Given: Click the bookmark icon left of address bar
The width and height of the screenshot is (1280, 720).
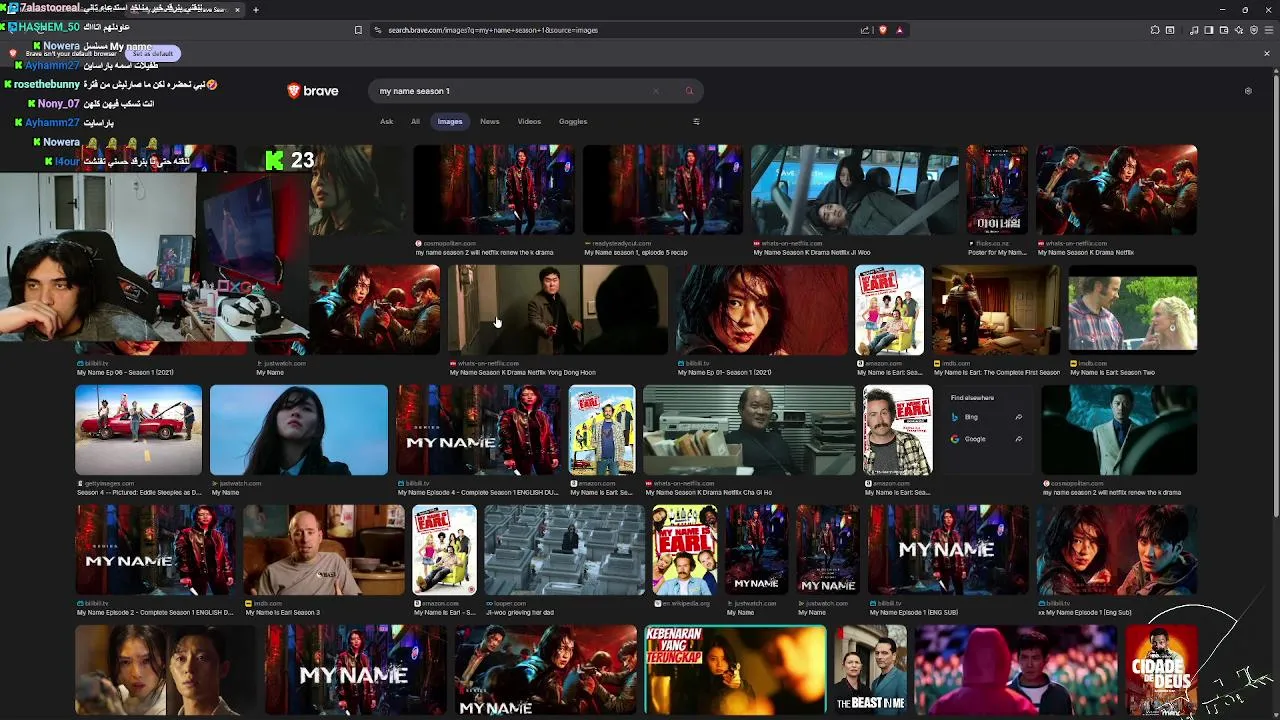Looking at the screenshot, I should [x=358, y=30].
